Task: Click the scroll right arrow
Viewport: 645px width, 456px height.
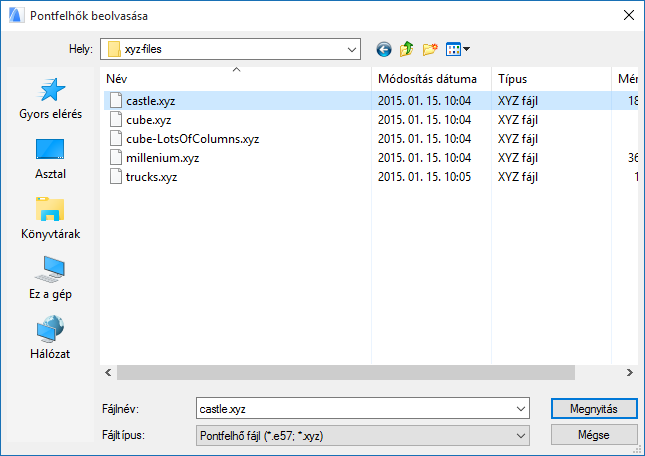Action: point(630,373)
